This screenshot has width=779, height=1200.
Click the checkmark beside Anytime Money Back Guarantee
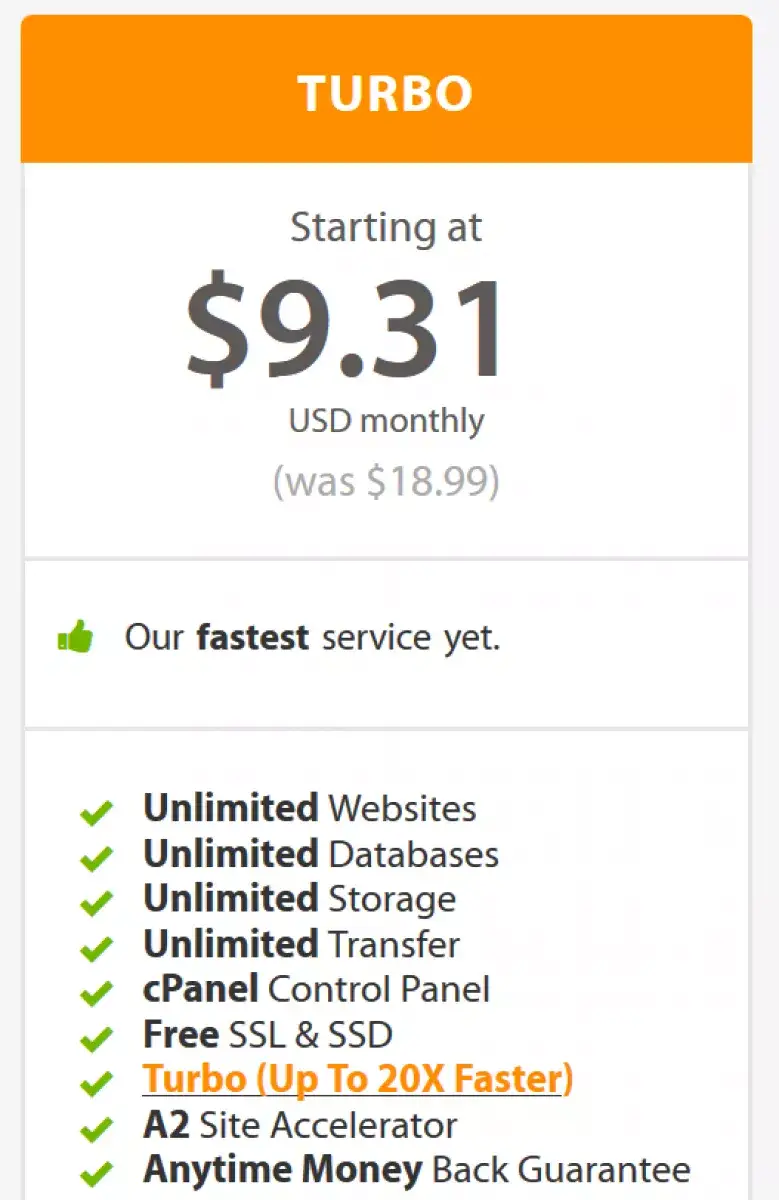coord(96,1174)
